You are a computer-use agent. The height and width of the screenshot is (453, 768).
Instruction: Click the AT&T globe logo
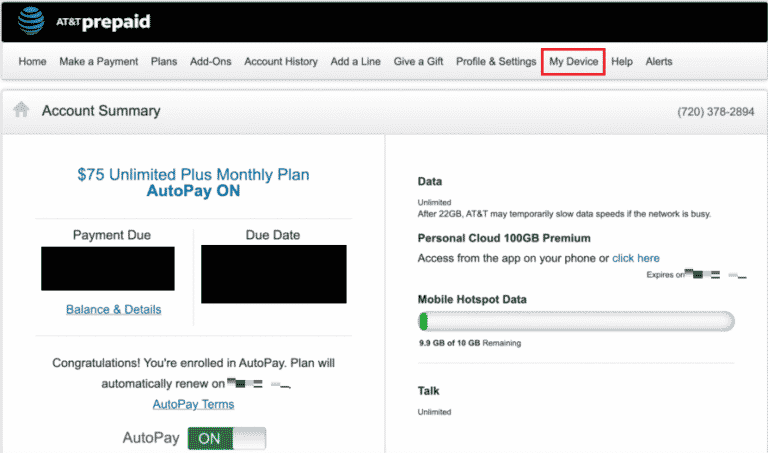click(31, 21)
